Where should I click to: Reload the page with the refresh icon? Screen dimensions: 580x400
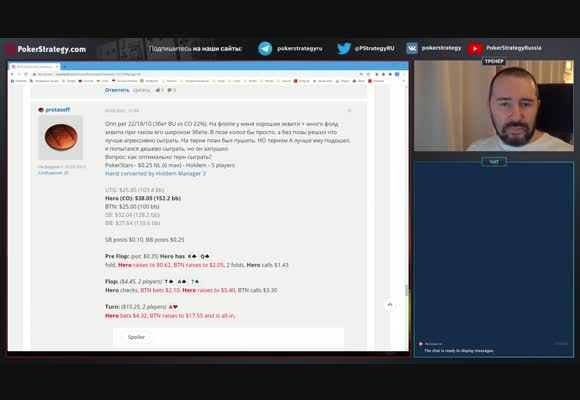point(26,74)
